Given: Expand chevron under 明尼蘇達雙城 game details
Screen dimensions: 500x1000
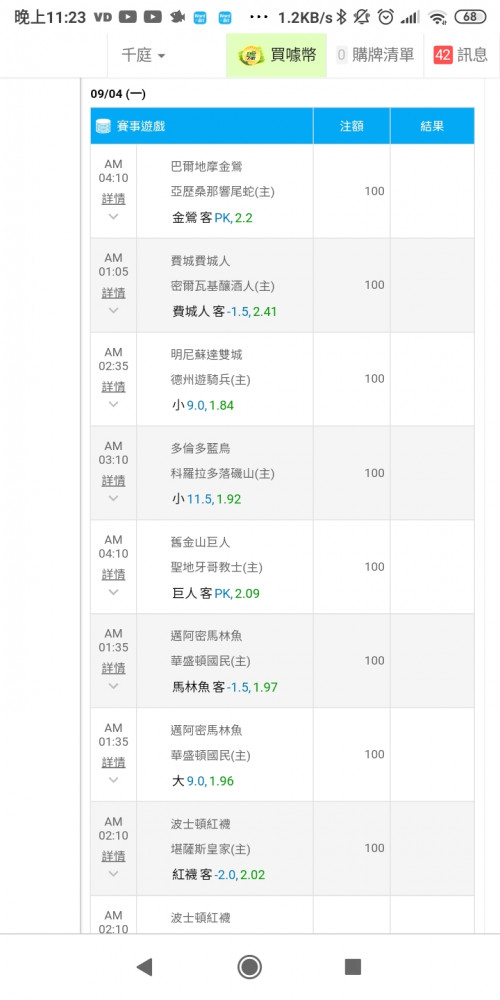Looking at the screenshot, I should point(114,404).
